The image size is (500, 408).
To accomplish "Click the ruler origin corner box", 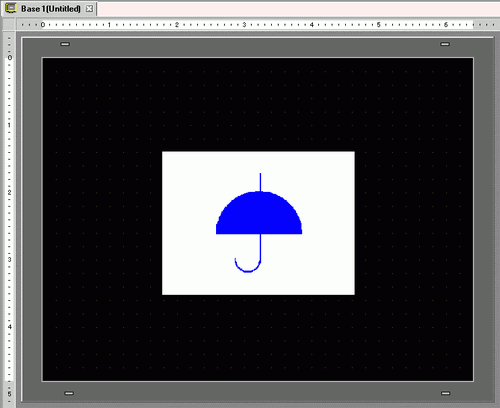I will [x=9, y=24].
